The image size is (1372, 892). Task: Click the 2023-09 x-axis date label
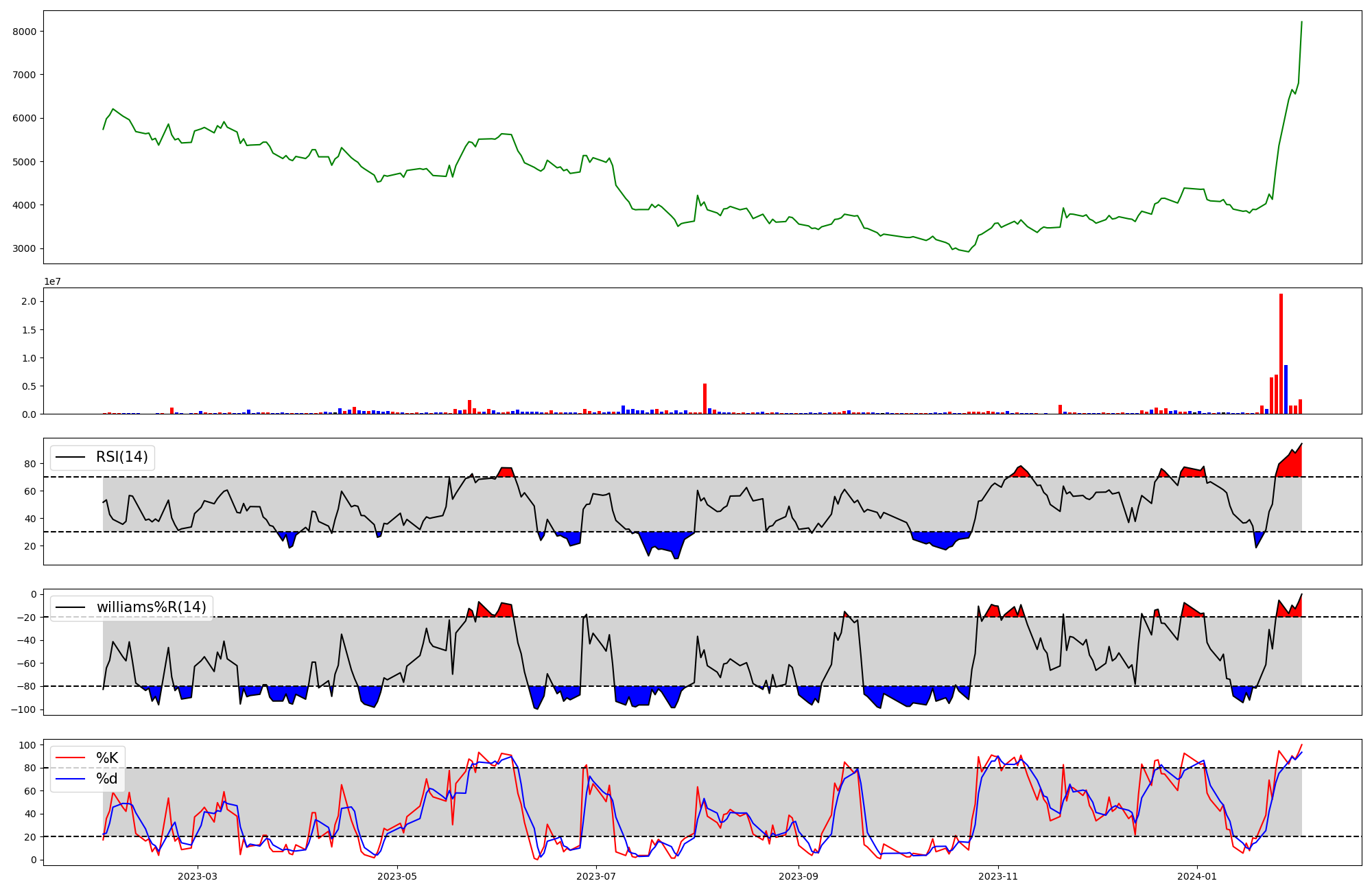pos(799,876)
